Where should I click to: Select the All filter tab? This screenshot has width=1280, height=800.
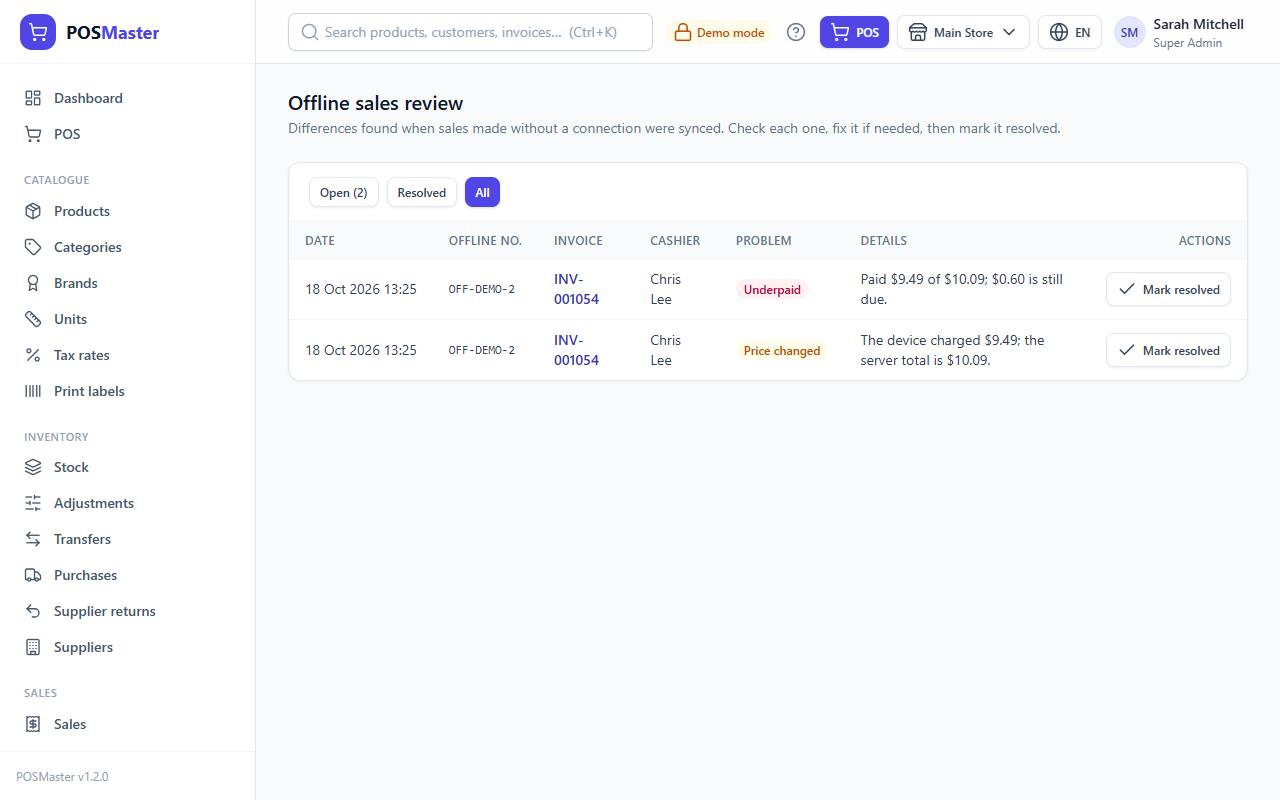pyautogui.click(x=482, y=193)
